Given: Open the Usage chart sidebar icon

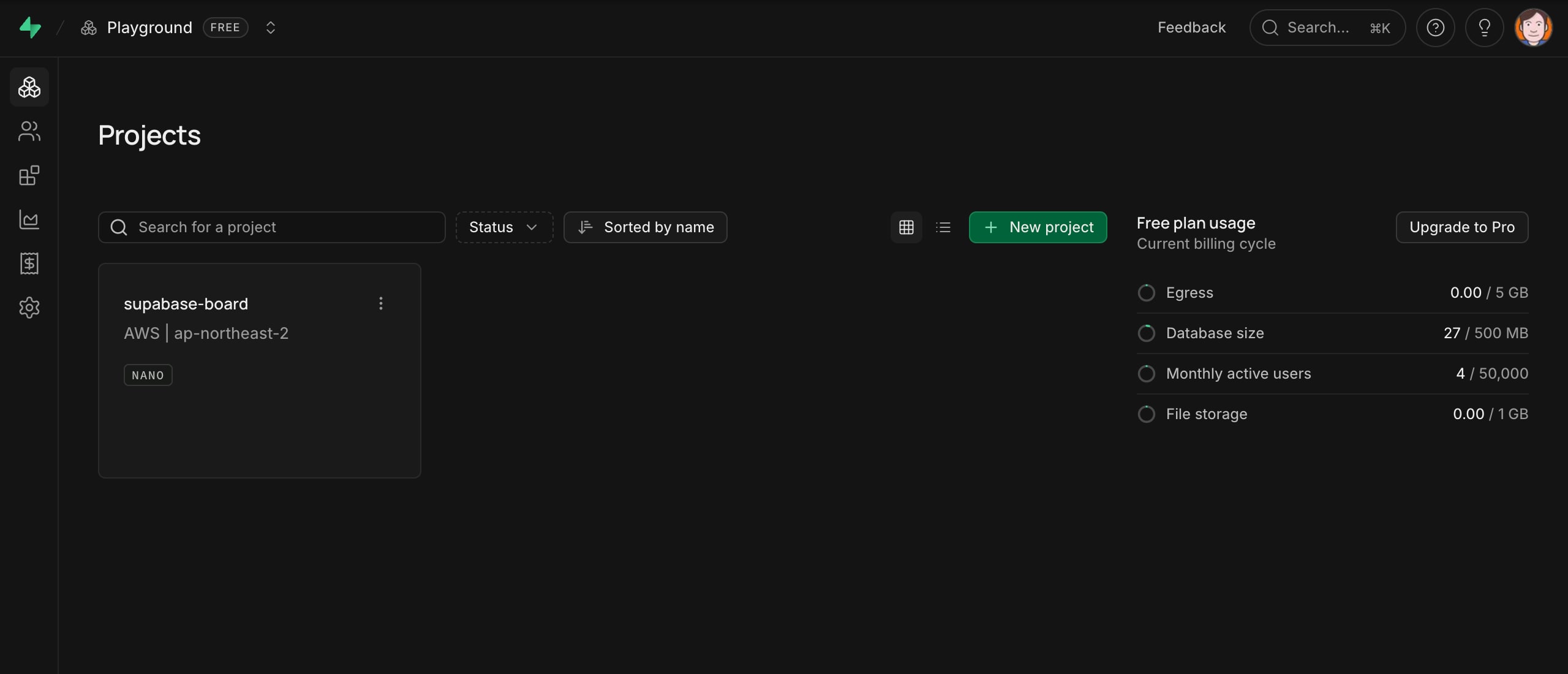Looking at the screenshot, I should coord(29,219).
